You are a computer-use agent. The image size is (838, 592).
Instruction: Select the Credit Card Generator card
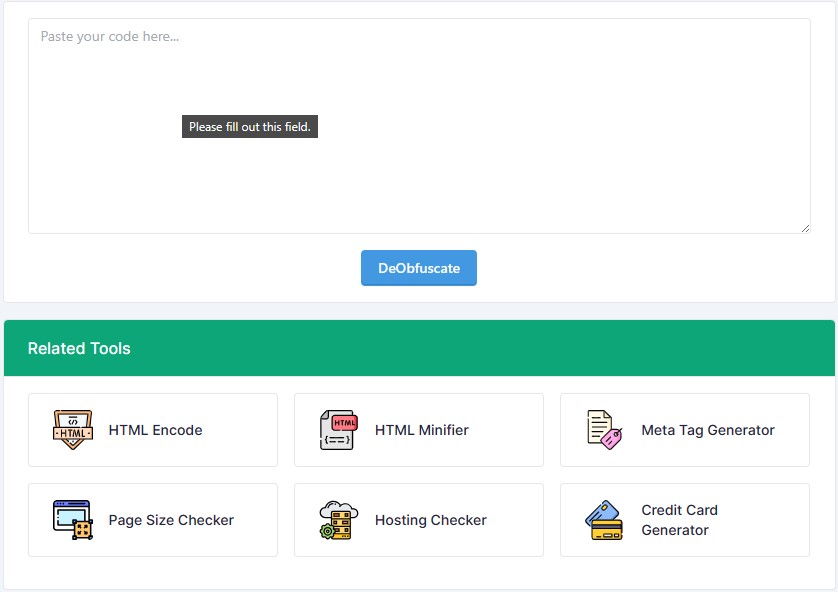click(x=684, y=520)
